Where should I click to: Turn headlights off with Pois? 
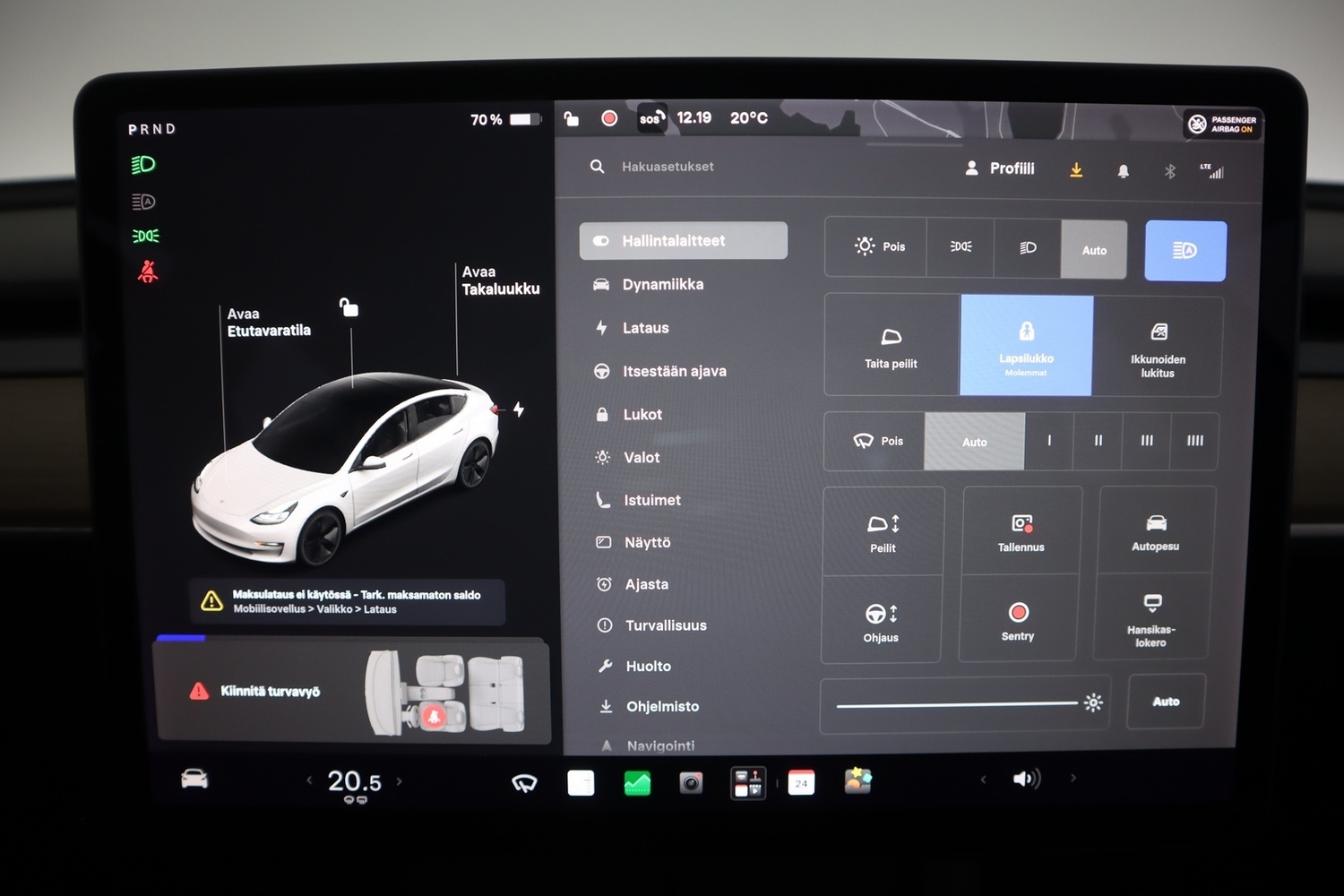(x=876, y=246)
